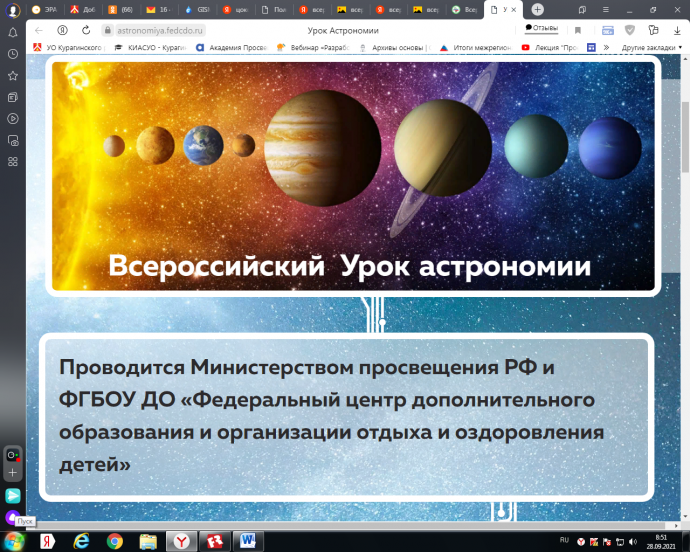Change RU input language indicator
Viewport: 690px width, 552px height.
point(564,540)
